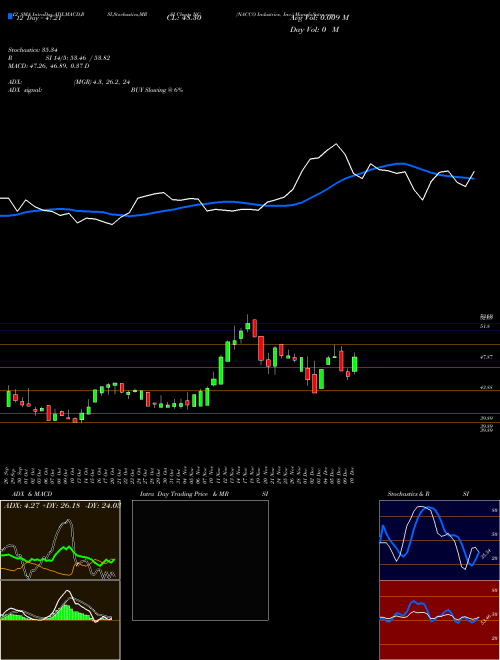Click the 'Avg Vol: 0.009 M' text
The image size is (500, 660).
(x=319, y=18)
